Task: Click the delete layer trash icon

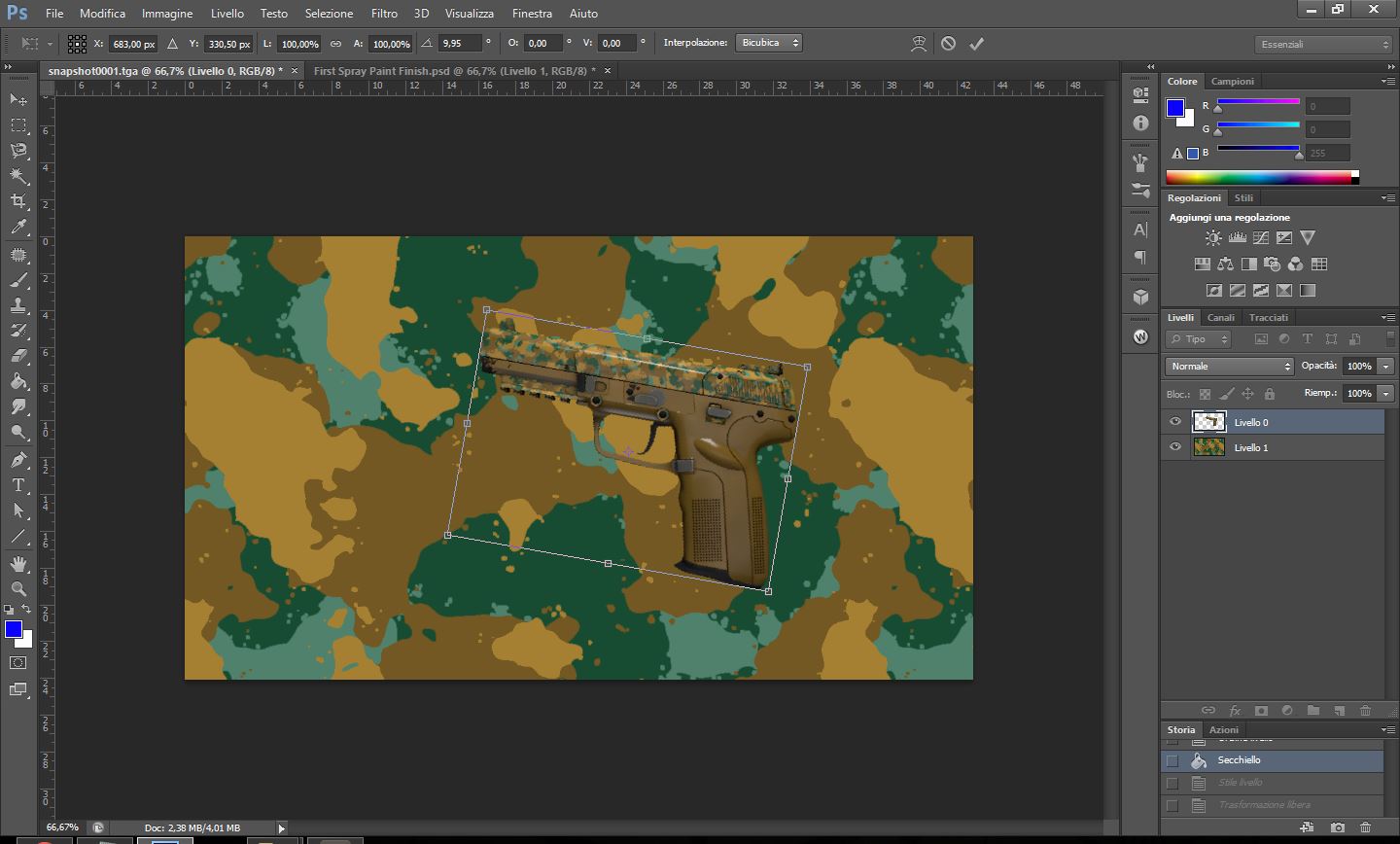Action: pyautogui.click(x=1365, y=711)
